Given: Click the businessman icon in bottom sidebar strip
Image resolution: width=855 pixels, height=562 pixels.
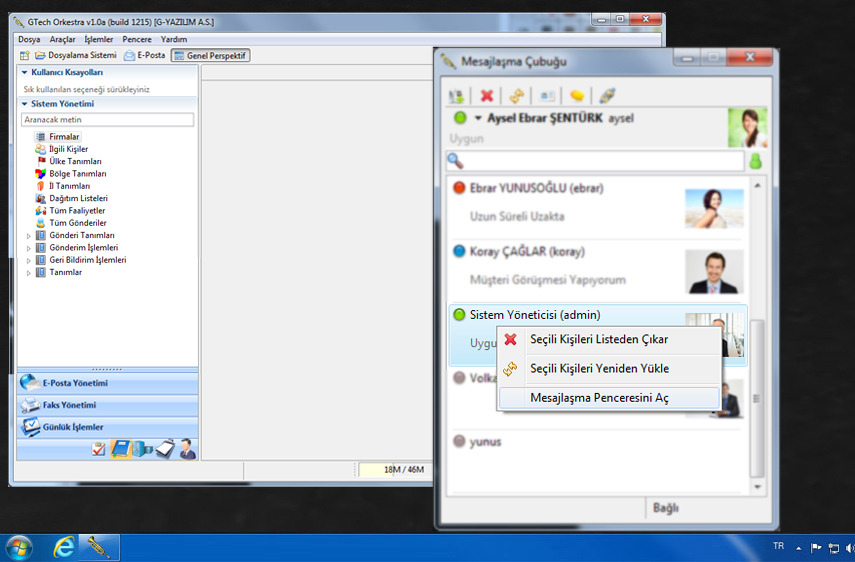Looking at the screenshot, I should [x=186, y=449].
